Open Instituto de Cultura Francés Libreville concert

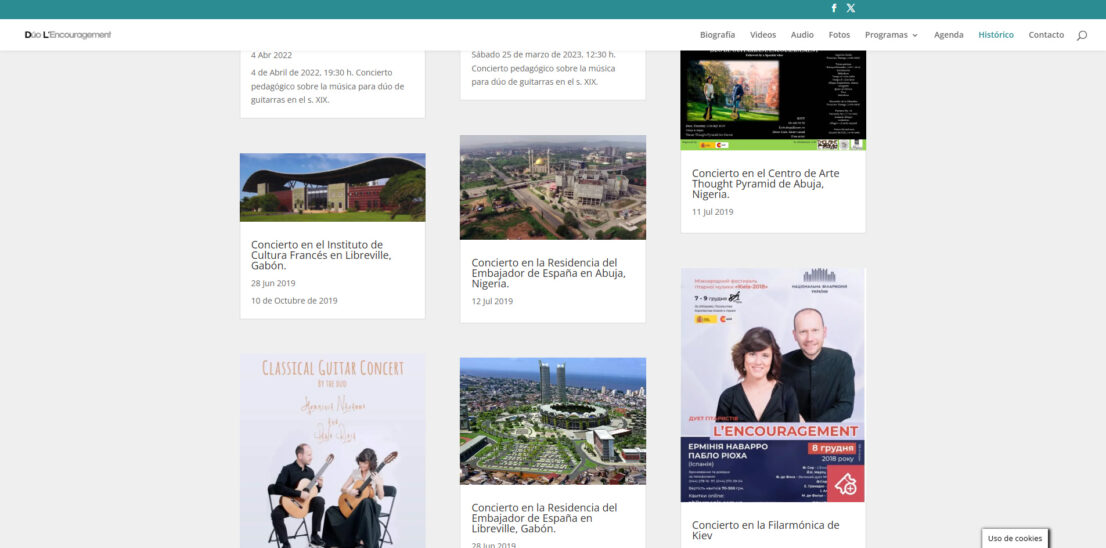[x=321, y=255]
